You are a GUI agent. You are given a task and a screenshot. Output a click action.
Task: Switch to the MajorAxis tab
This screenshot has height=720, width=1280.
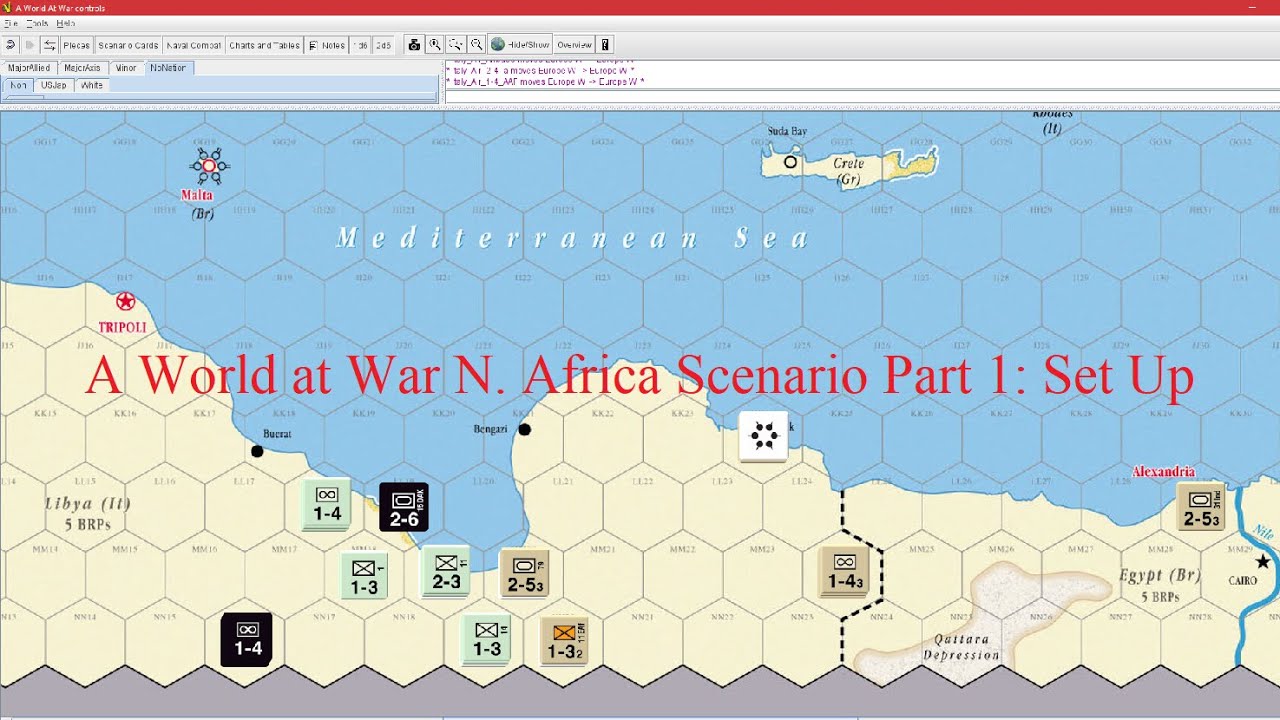(x=82, y=68)
